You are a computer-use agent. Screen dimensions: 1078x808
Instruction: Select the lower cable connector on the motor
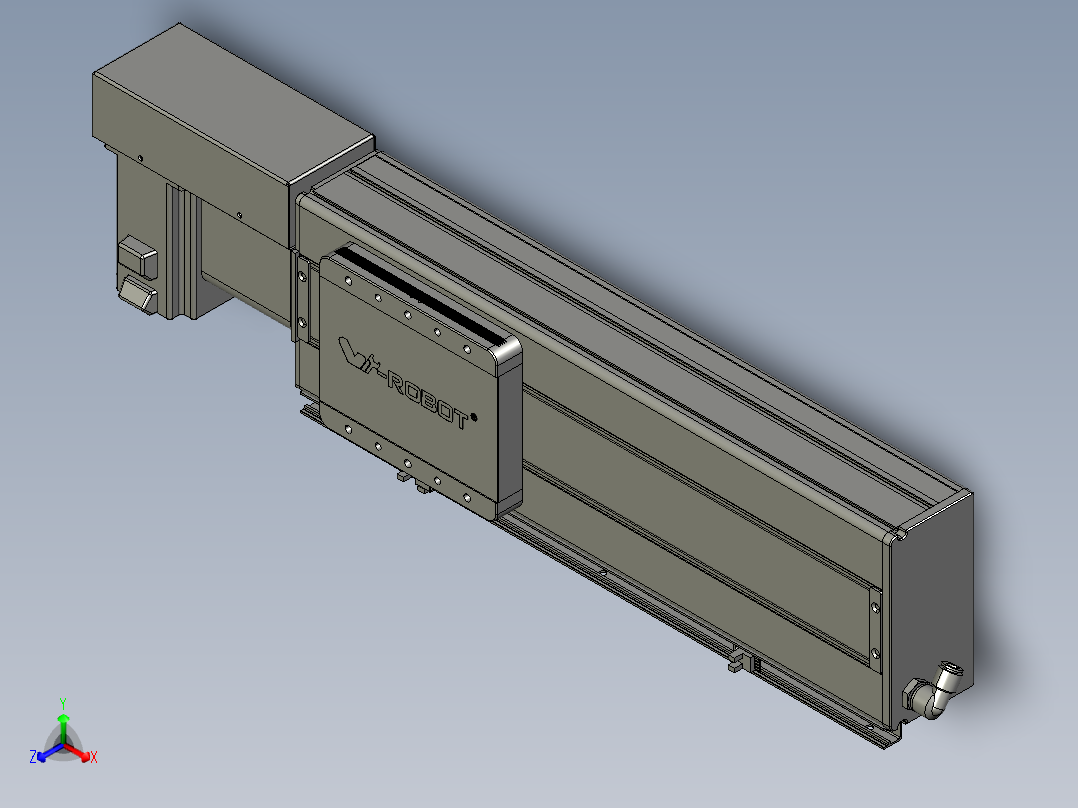point(138,294)
